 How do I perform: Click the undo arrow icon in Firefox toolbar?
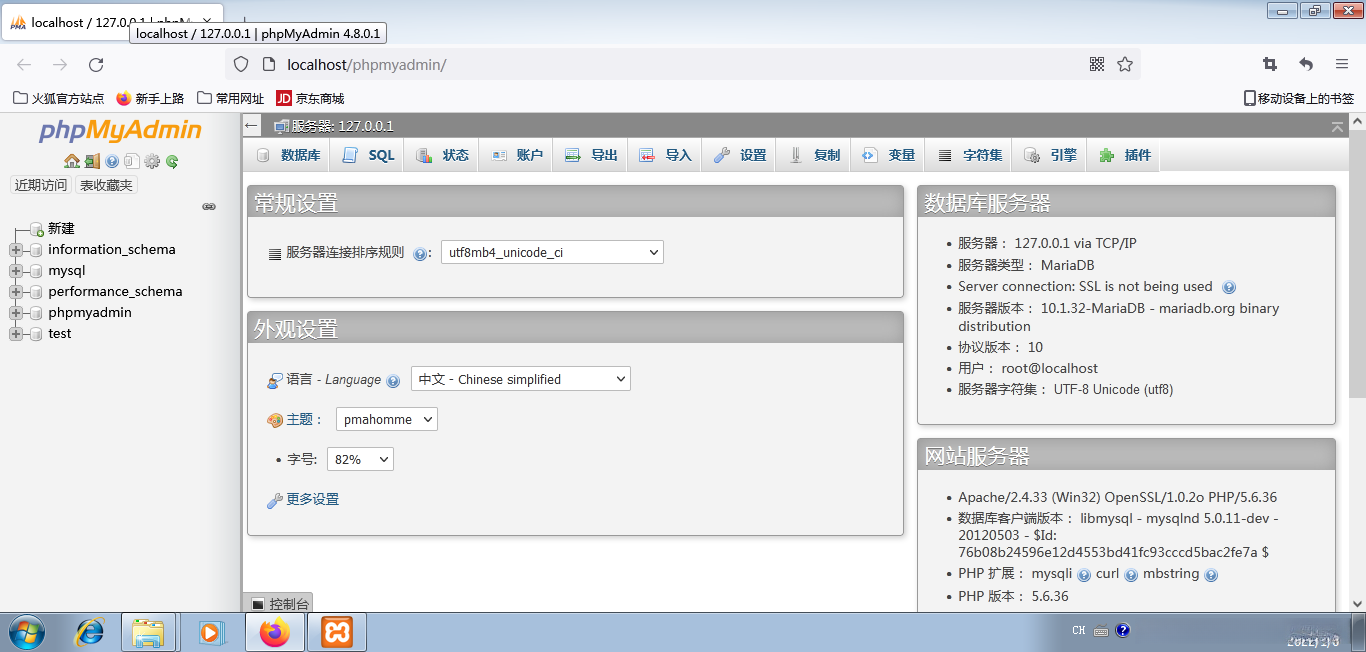[x=1306, y=64]
